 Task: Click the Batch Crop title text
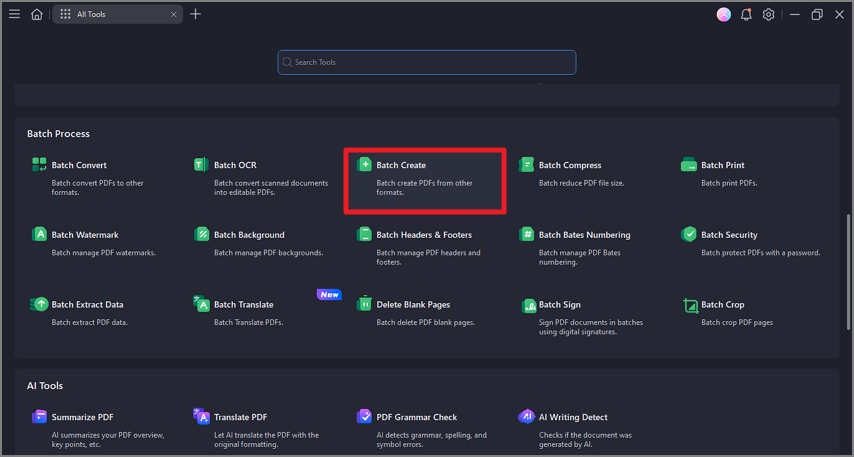click(722, 304)
